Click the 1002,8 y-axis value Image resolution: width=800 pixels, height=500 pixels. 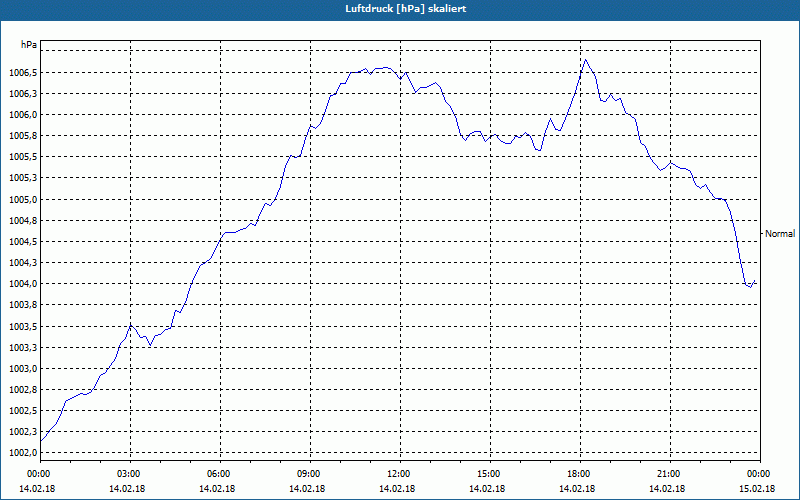[x=23, y=390]
